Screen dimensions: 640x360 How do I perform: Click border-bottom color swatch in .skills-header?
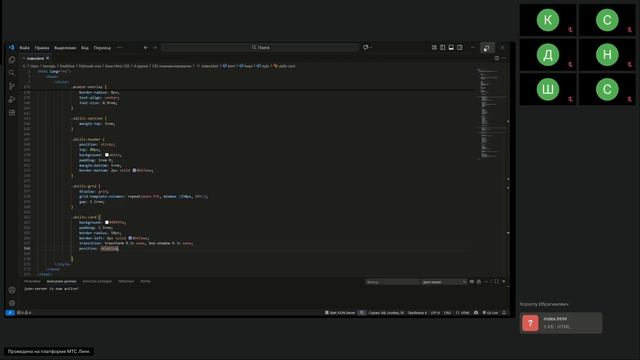coord(134,170)
